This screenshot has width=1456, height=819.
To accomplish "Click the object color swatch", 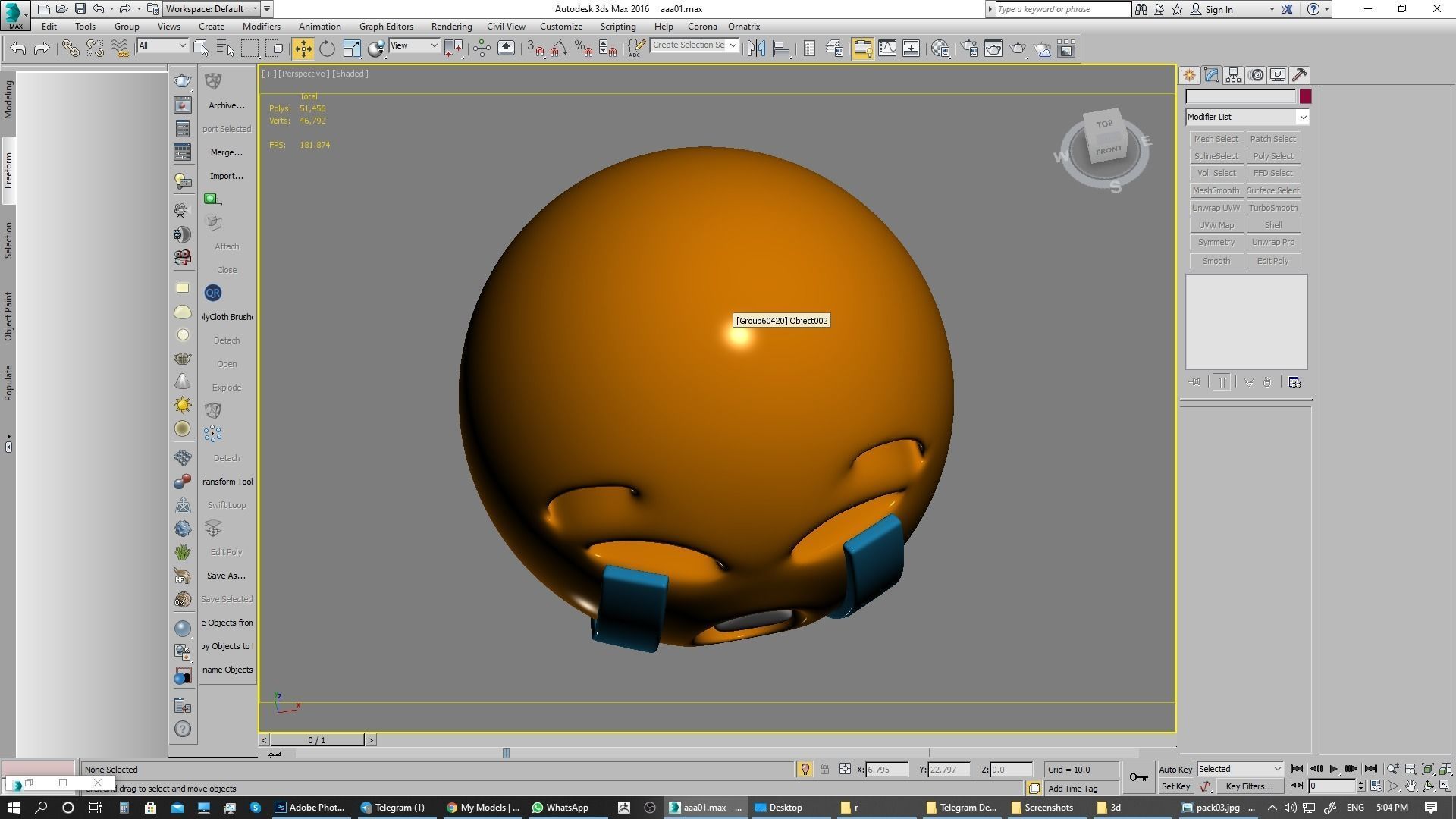I will coord(1305,96).
